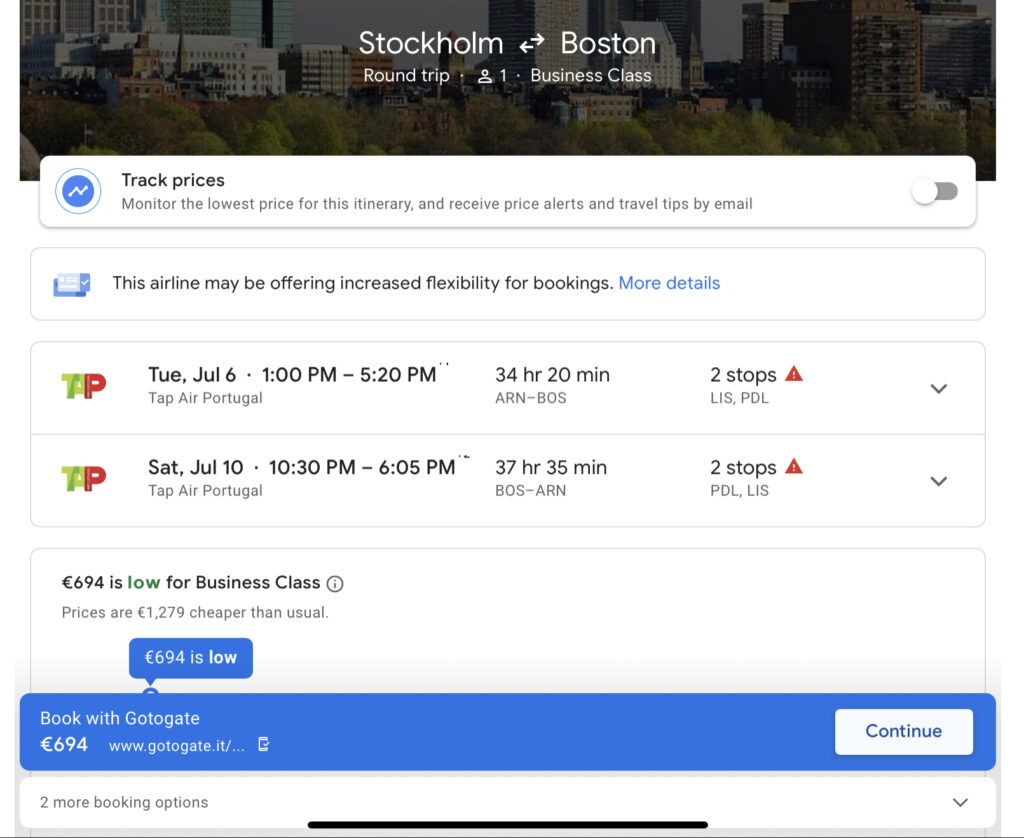This screenshot has width=1024, height=838.
Task: Select the Tue, Jul 6 1:00 PM flight row
Action: [508, 388]
